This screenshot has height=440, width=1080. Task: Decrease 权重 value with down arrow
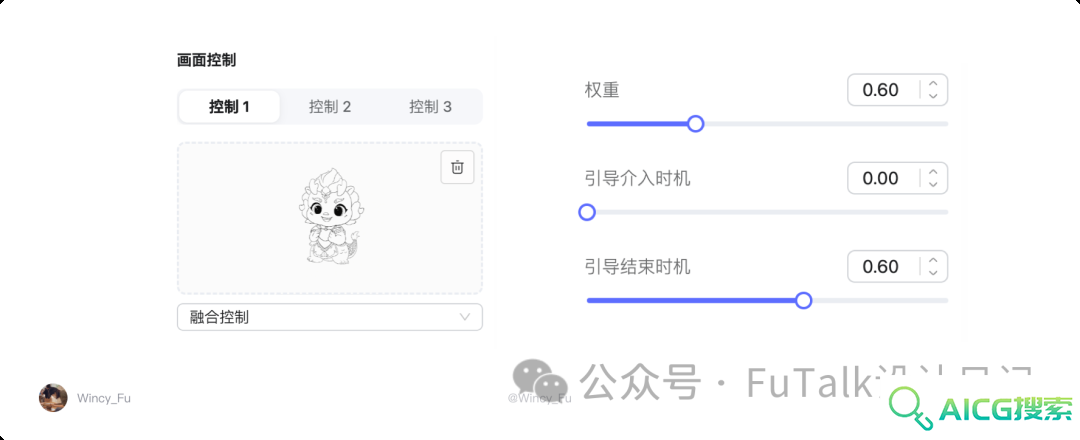(x=933, y=96)
